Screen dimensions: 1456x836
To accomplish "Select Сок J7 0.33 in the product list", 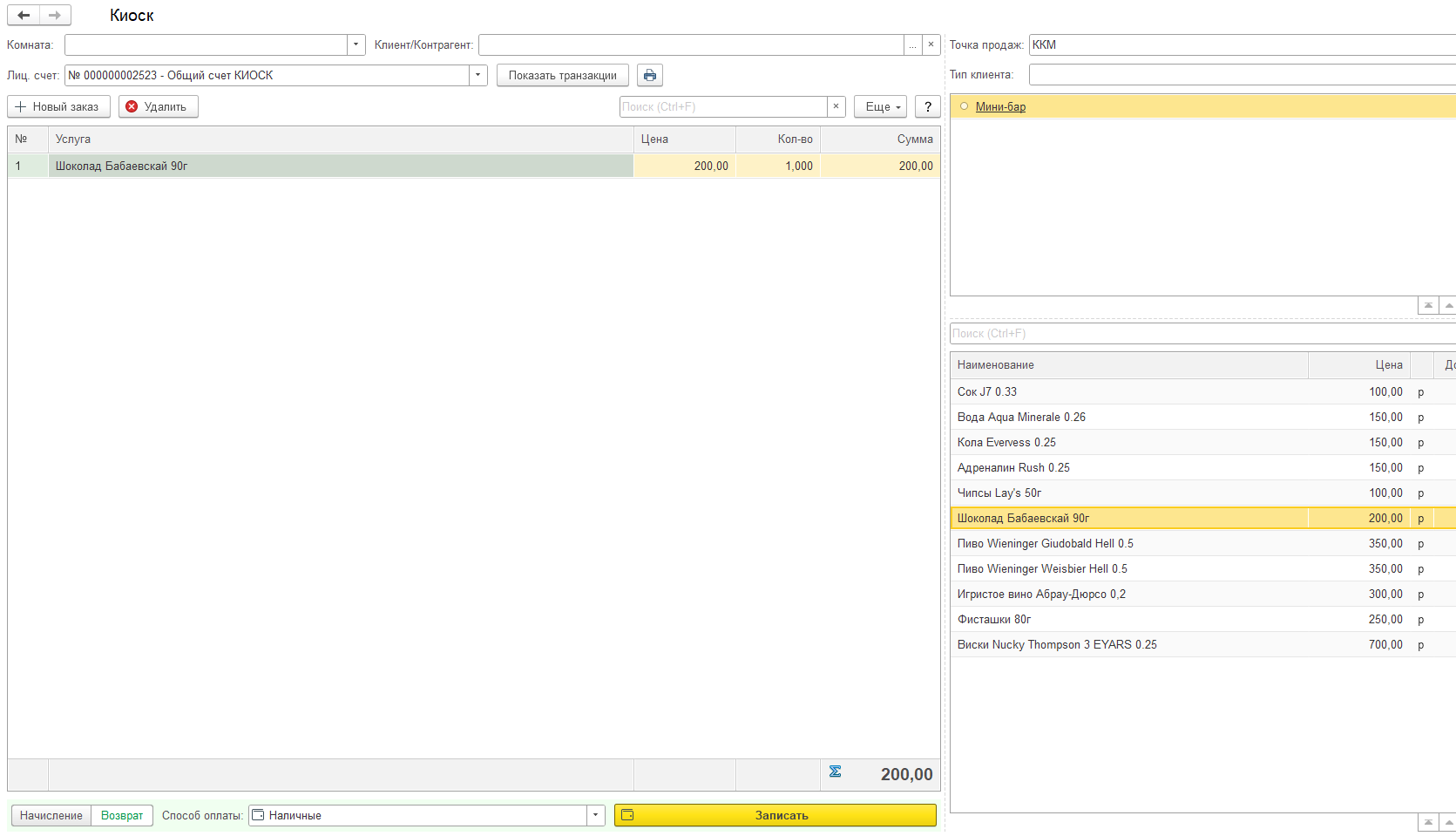I will coord(1202,391).
